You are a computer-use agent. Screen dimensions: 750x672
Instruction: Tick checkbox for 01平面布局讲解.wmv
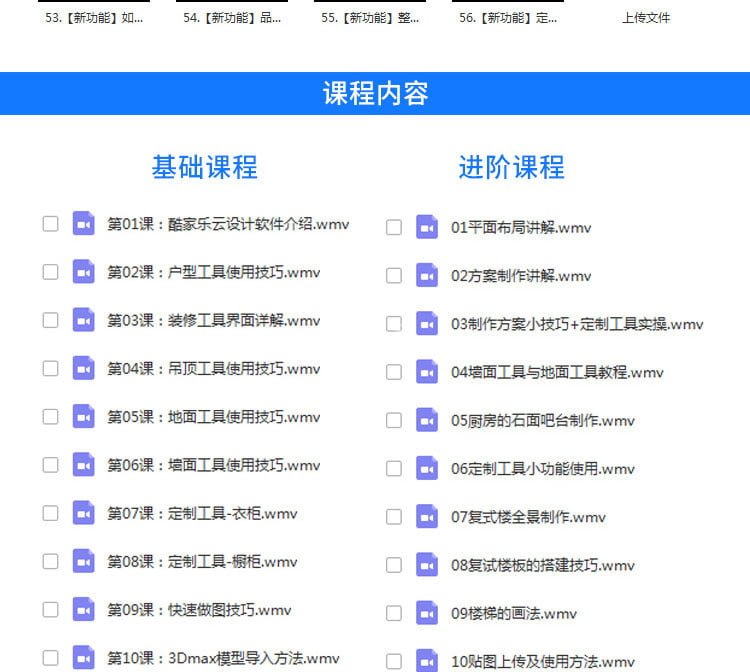click(394, 227)
